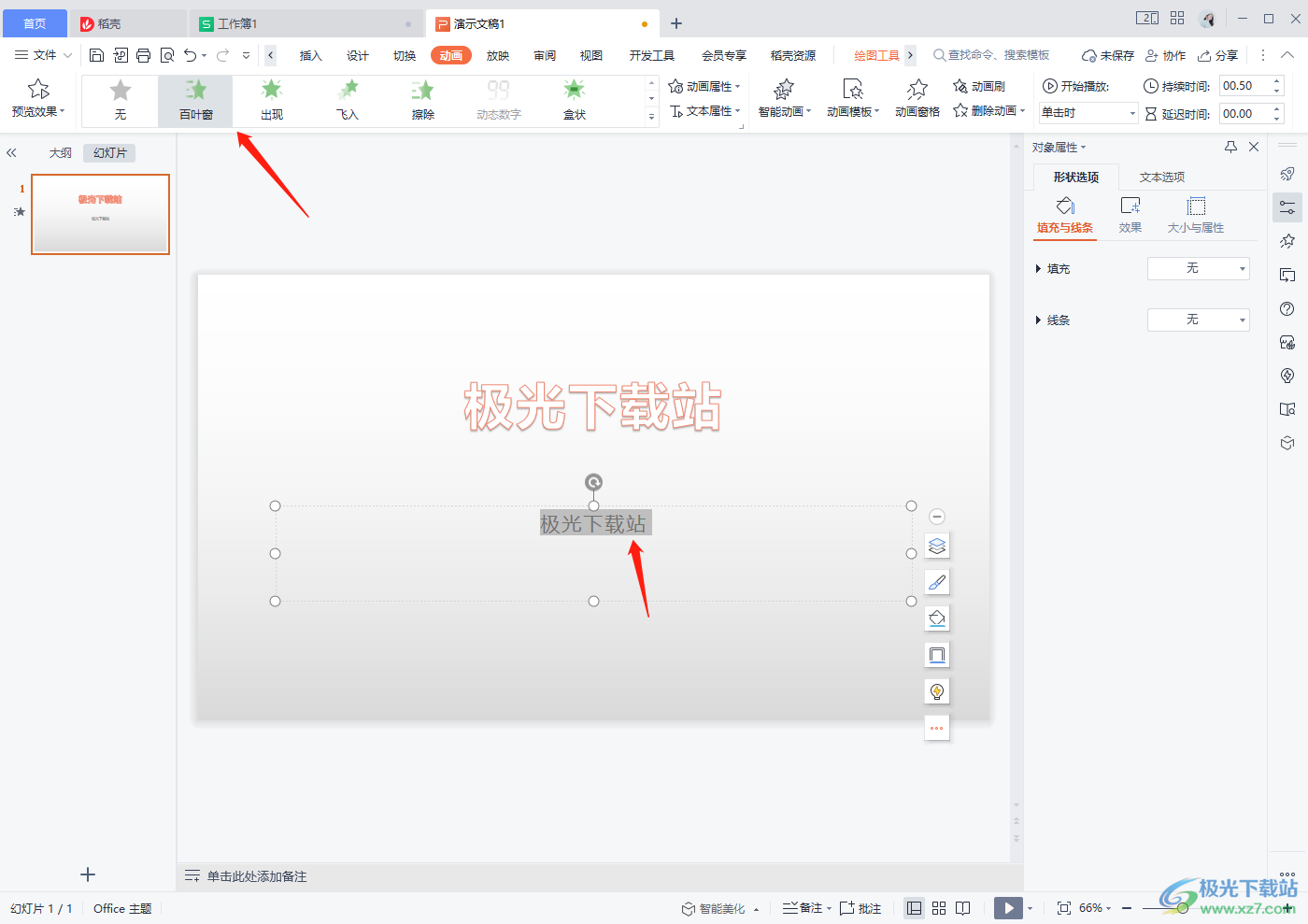The height and width of the screenshot is (924, 1308).
Task: Open the 填充 fill dropdown set to 无
Action: coord(1199,268)
